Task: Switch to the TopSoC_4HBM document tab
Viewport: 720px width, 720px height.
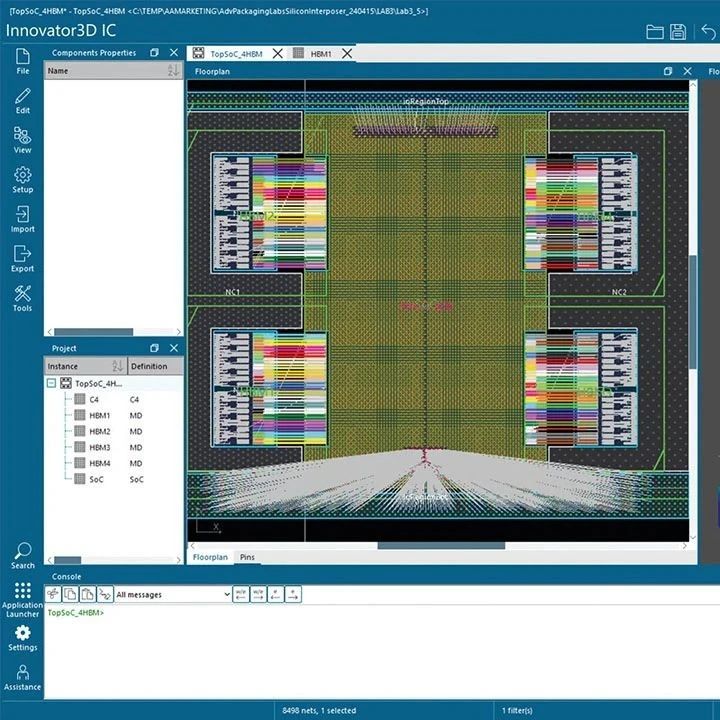Action: coord(236,54)
